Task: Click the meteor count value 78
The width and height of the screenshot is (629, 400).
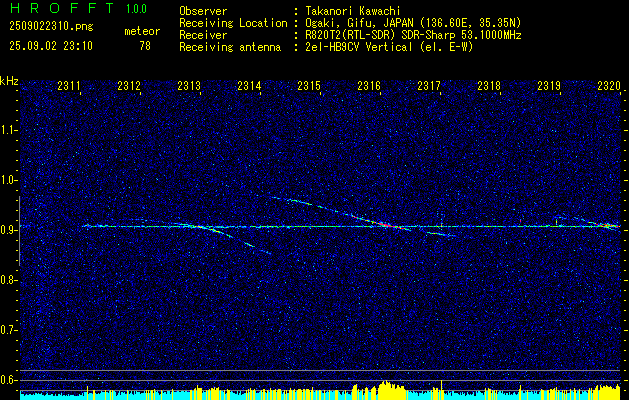Action: [x=145, y=46]
